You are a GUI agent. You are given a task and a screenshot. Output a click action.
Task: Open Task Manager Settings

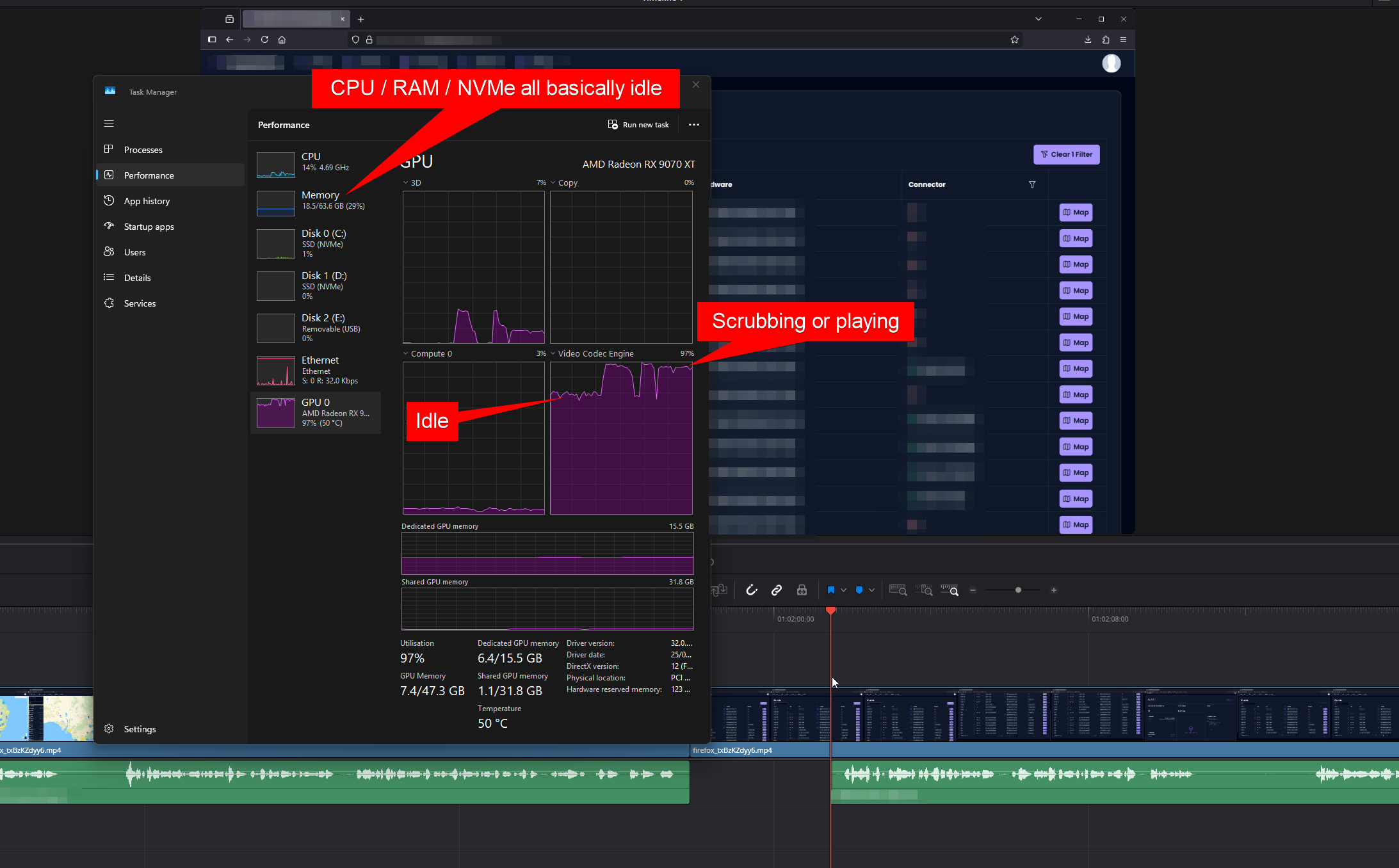click(x=170, y=729)
